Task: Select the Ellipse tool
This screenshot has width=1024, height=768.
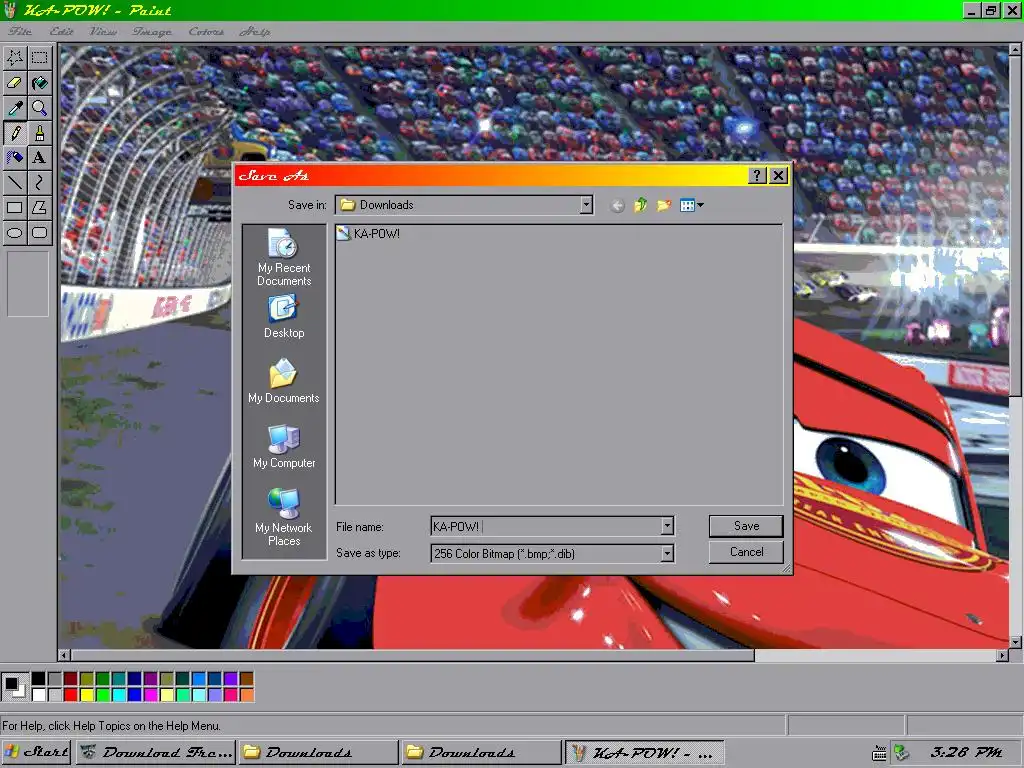Action: [15, 232]
